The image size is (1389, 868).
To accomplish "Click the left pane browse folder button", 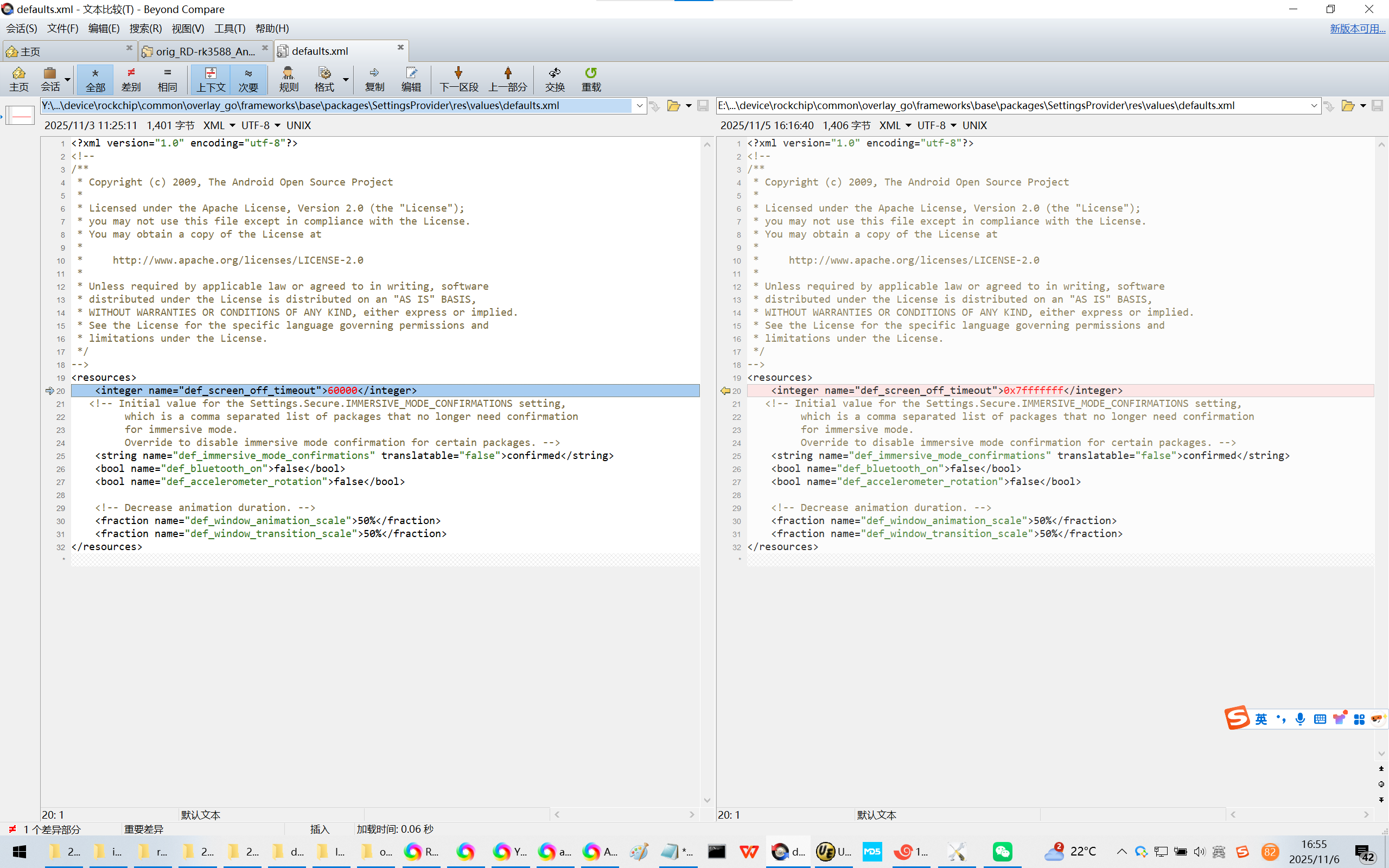I will [x=673, y=106].
